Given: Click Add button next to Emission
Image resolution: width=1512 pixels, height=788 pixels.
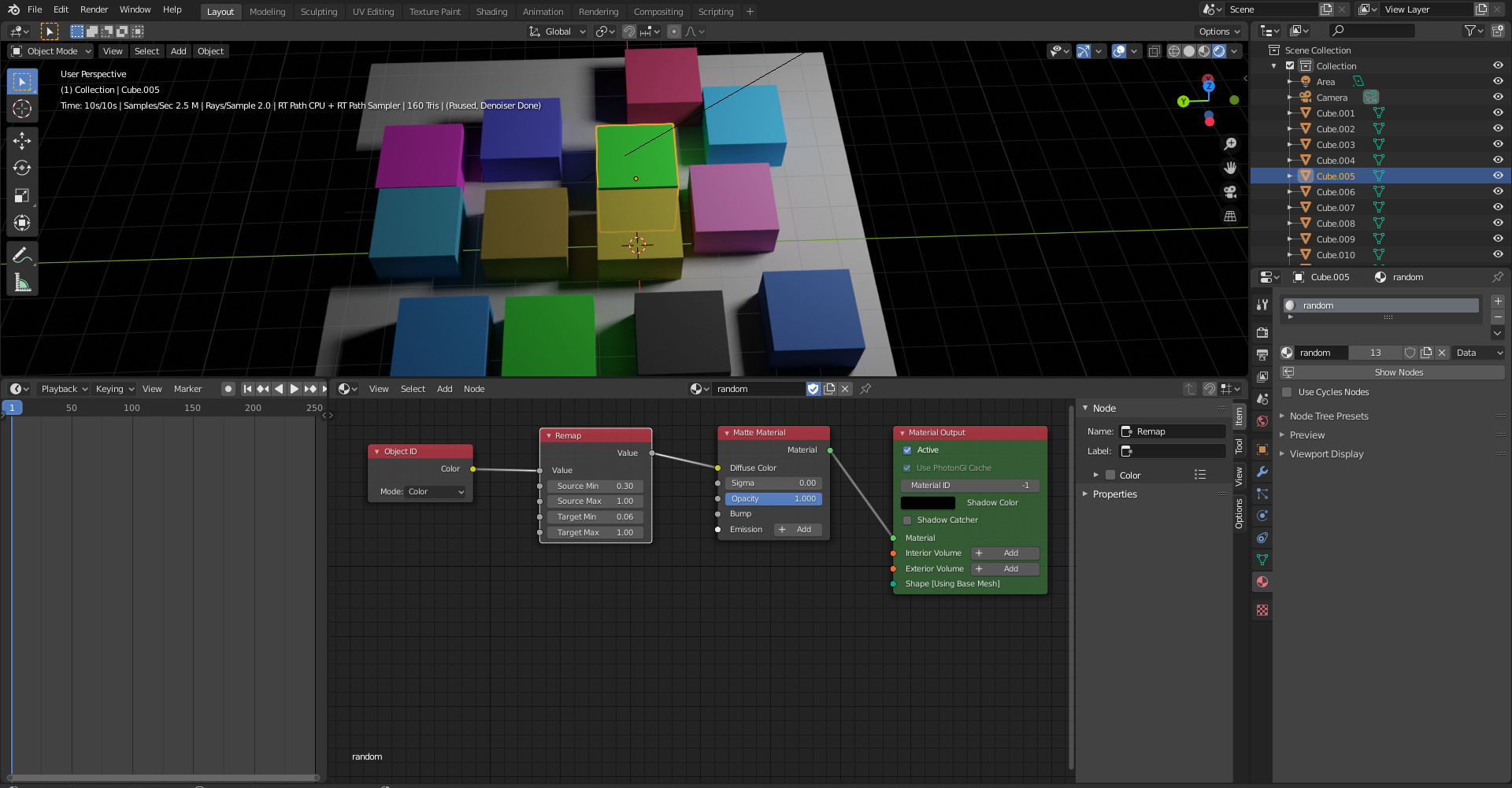Looking at the screenshot, I should pos(798,530).
